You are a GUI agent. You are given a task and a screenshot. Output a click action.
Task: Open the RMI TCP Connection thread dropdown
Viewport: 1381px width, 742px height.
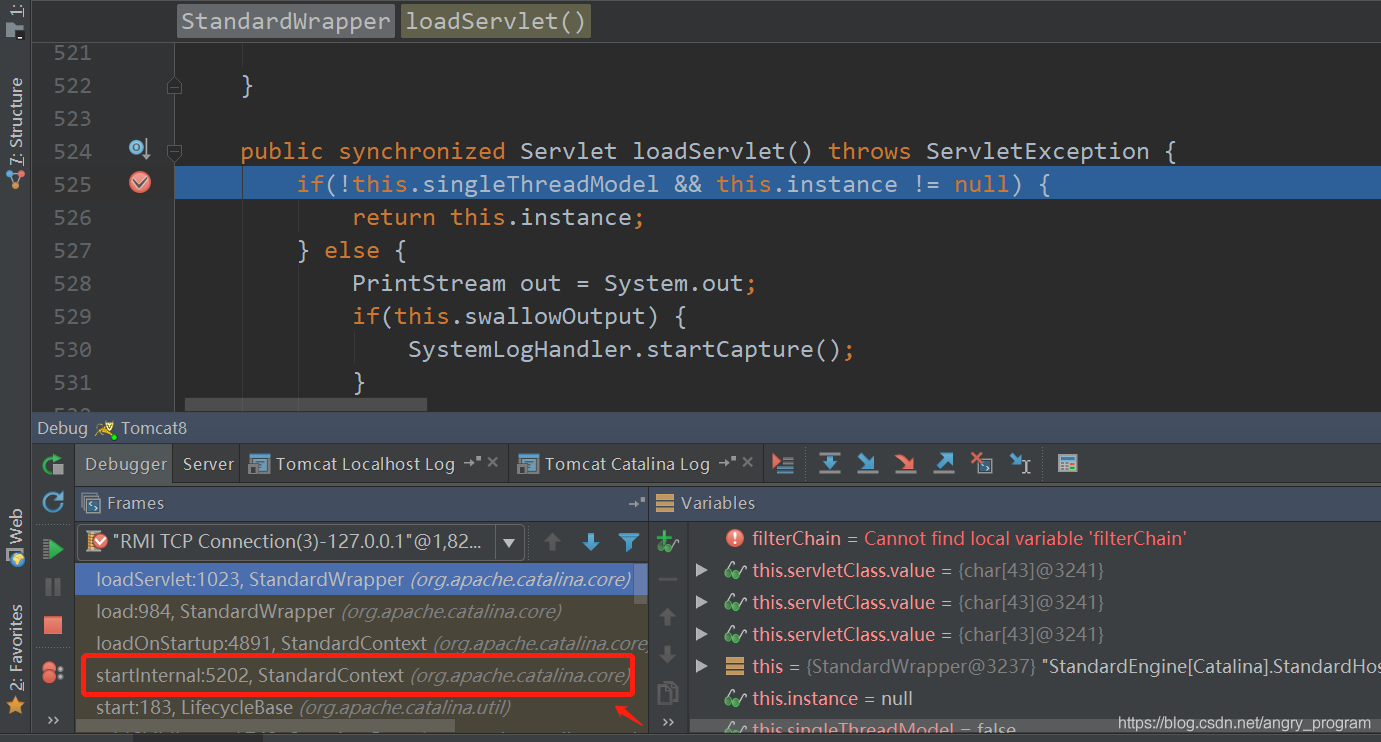(509, 542)
